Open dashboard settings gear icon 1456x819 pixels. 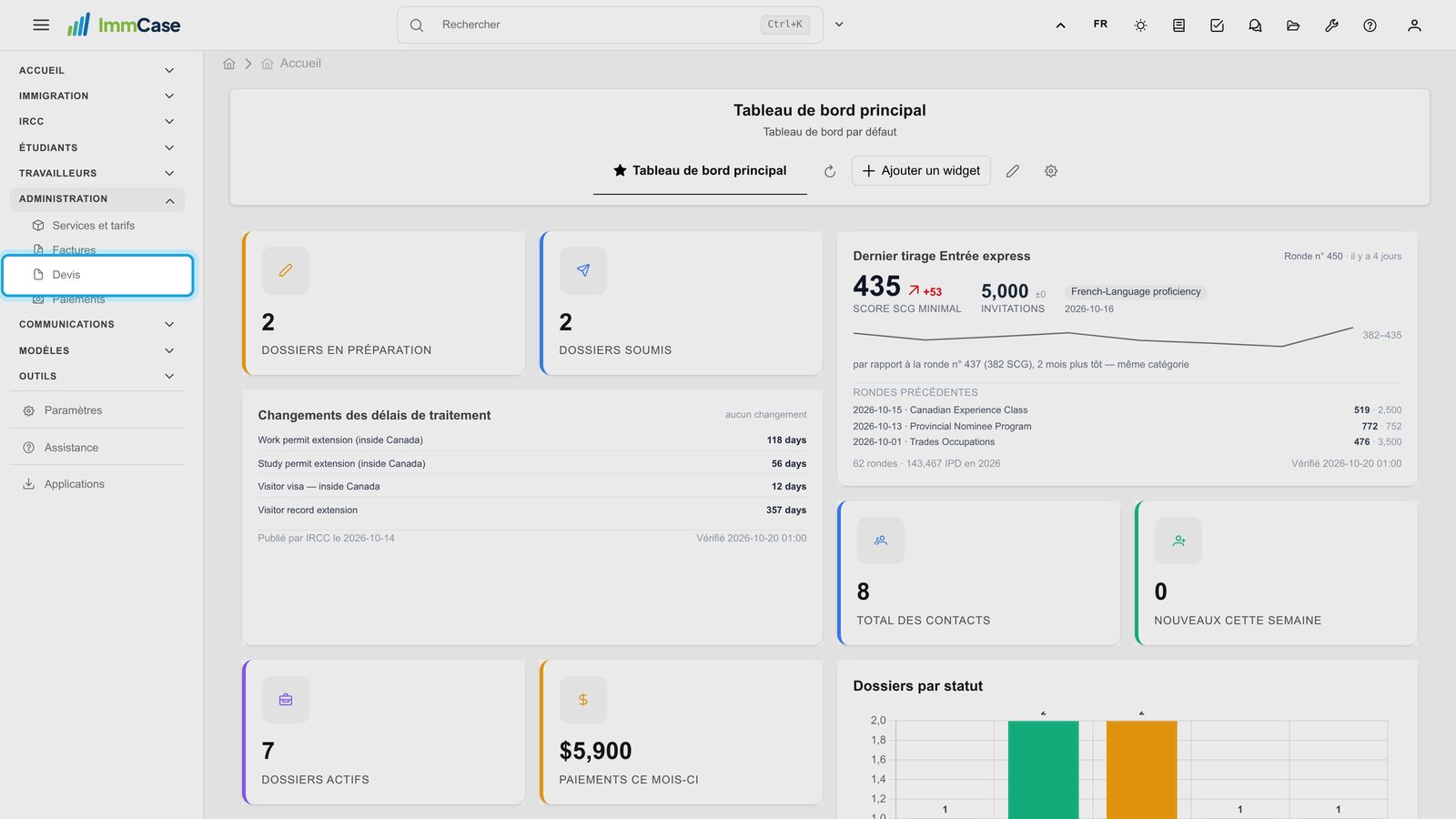(x=1051, y=171)
